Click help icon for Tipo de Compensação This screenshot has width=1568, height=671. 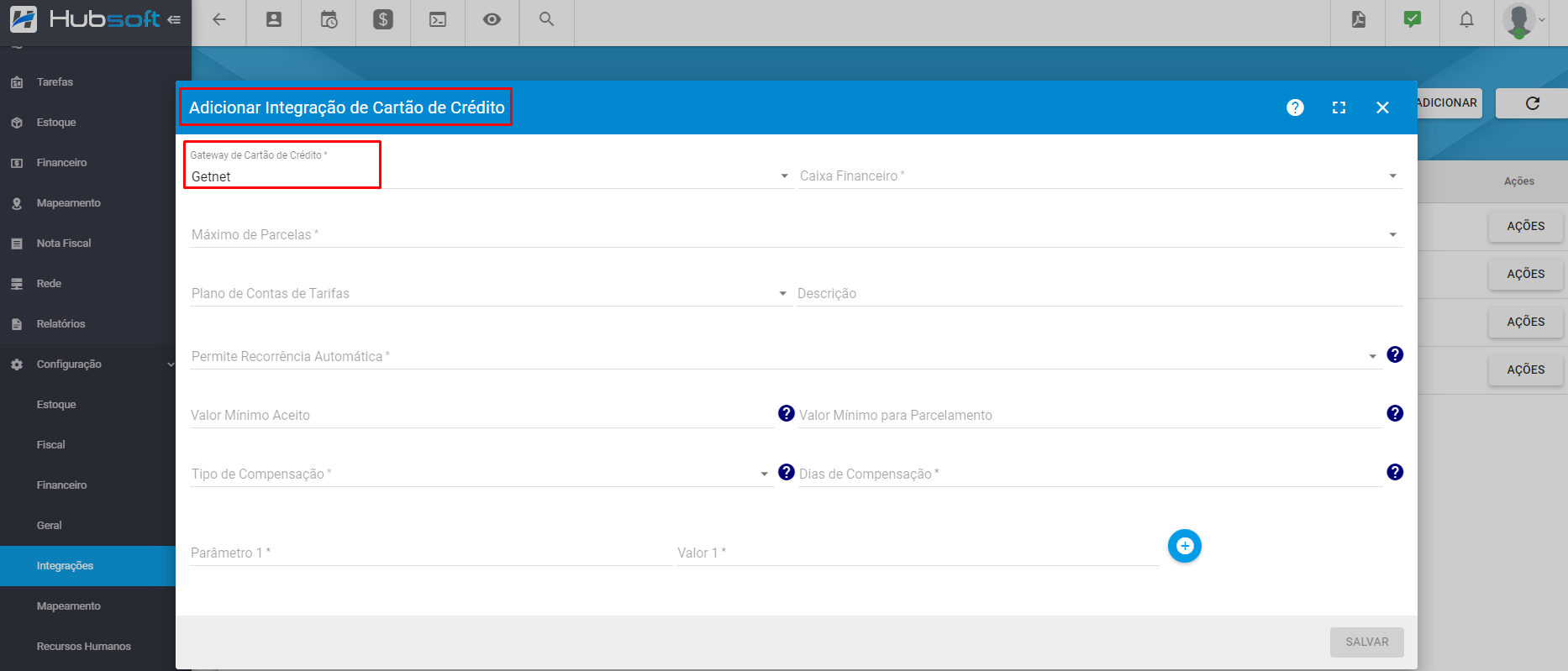(x=787, y=472)
